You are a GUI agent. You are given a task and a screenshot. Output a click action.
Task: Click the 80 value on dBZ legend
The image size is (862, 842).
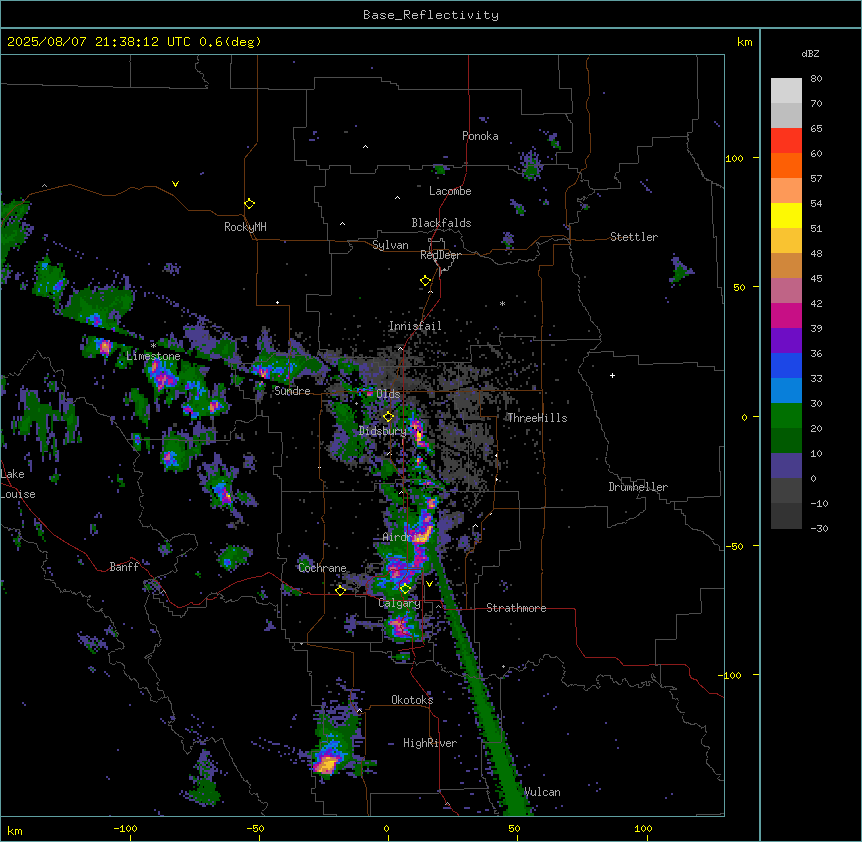click(816, 79)
